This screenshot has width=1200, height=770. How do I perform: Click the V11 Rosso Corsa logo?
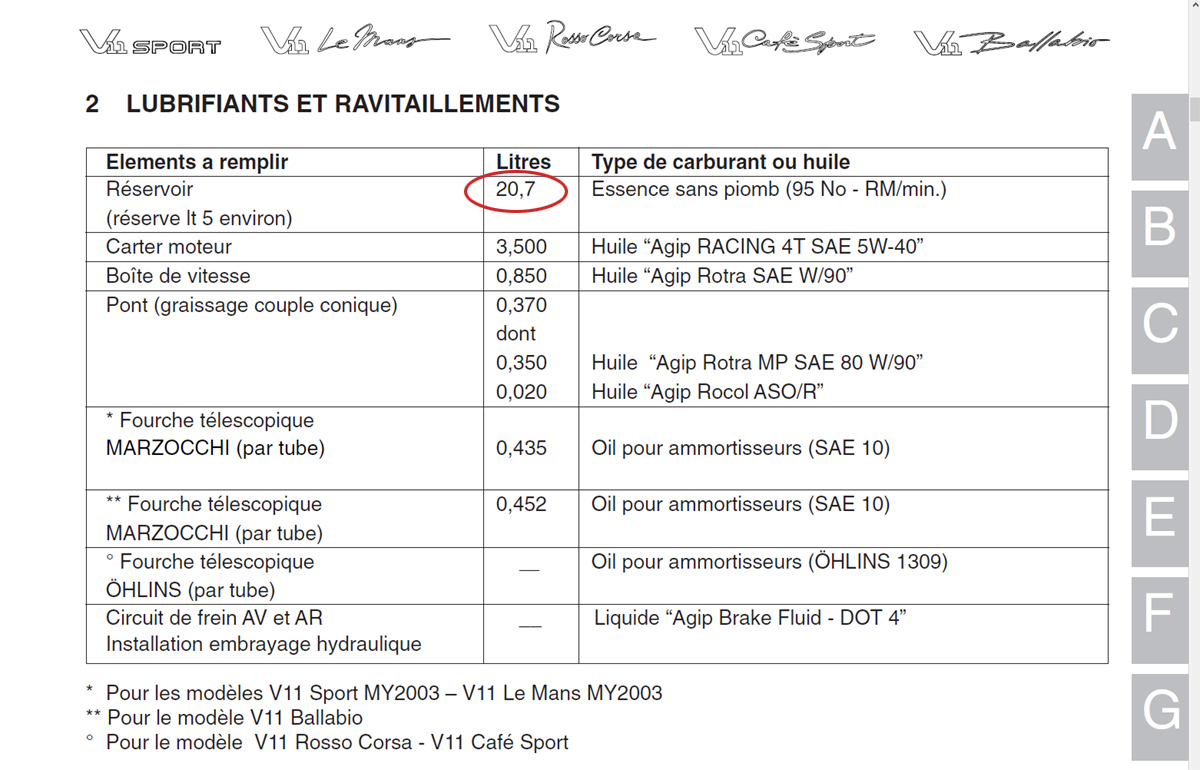[573, 39]
